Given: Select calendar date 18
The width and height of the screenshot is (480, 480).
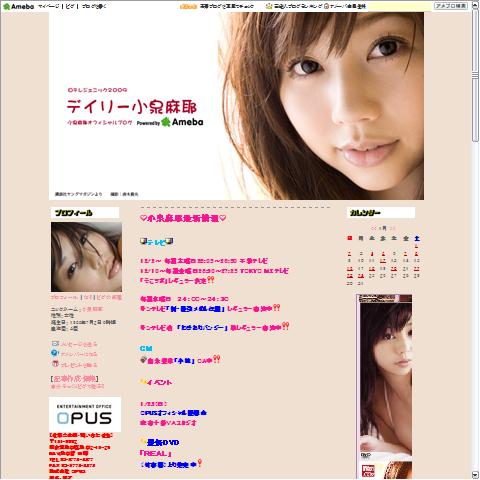Looking at the screenshot, I should (372, 269).
